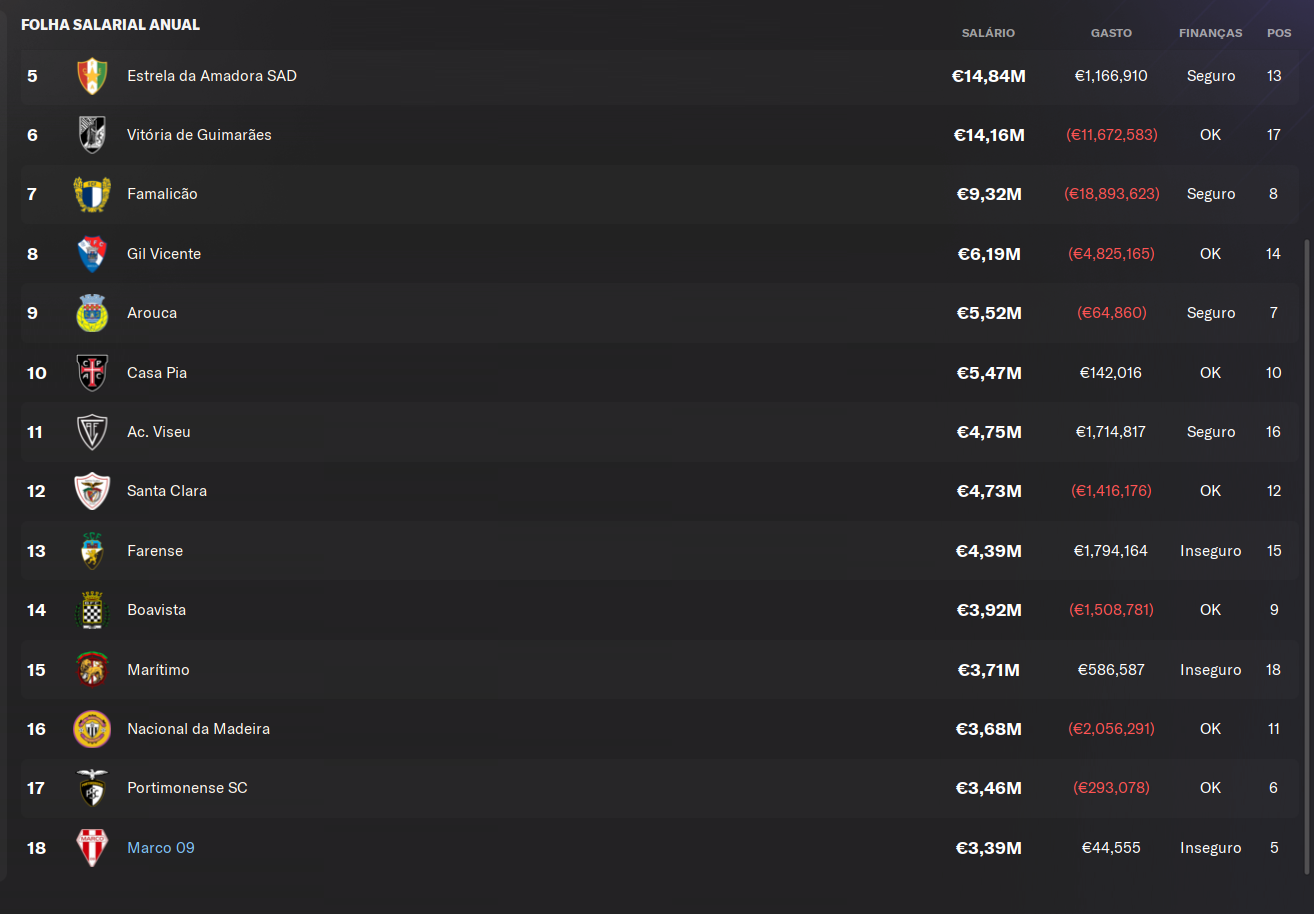The image size is (1314, 914).
Task: Click the €3,46M salary value
Action: click(989, 788)
